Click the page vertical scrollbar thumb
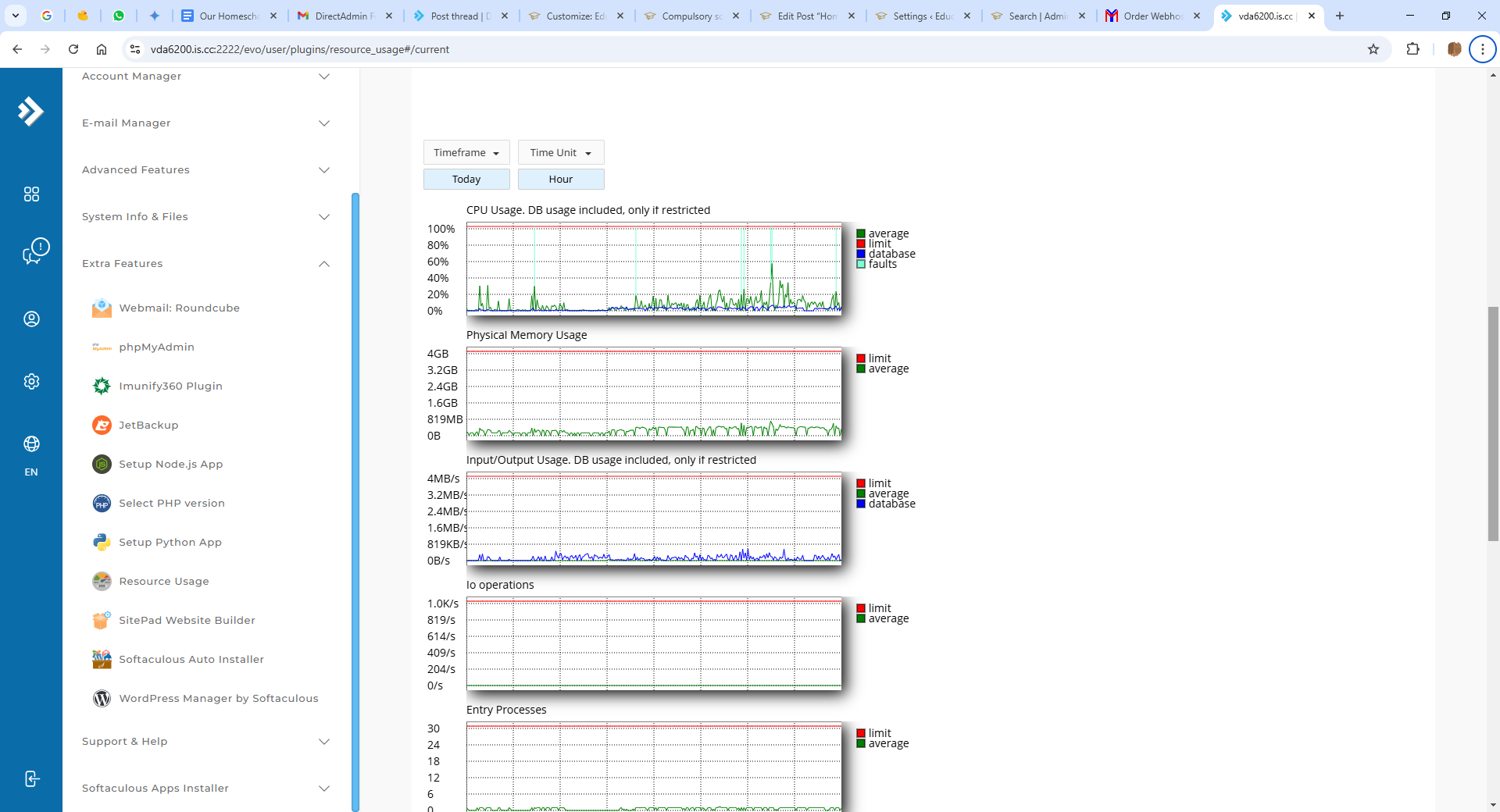 (x=1493, y=424)
